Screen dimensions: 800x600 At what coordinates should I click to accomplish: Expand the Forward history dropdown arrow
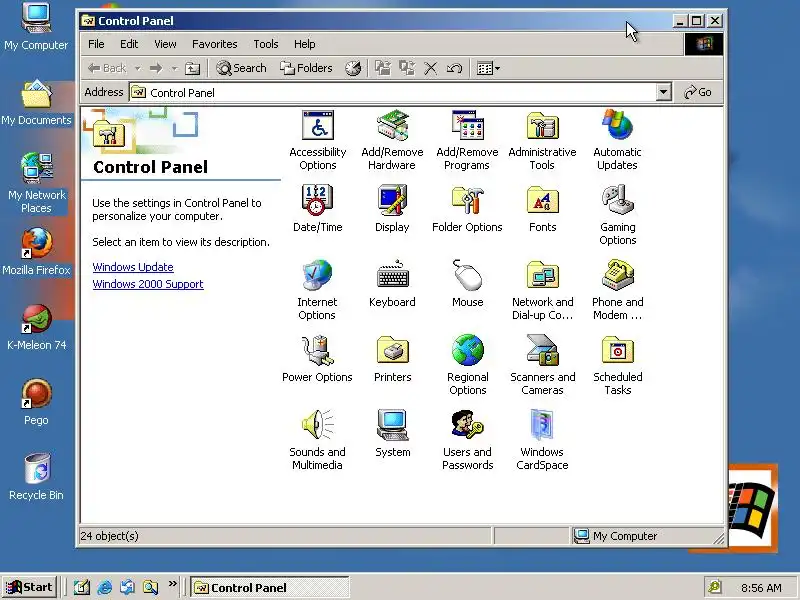coord(174,68)
